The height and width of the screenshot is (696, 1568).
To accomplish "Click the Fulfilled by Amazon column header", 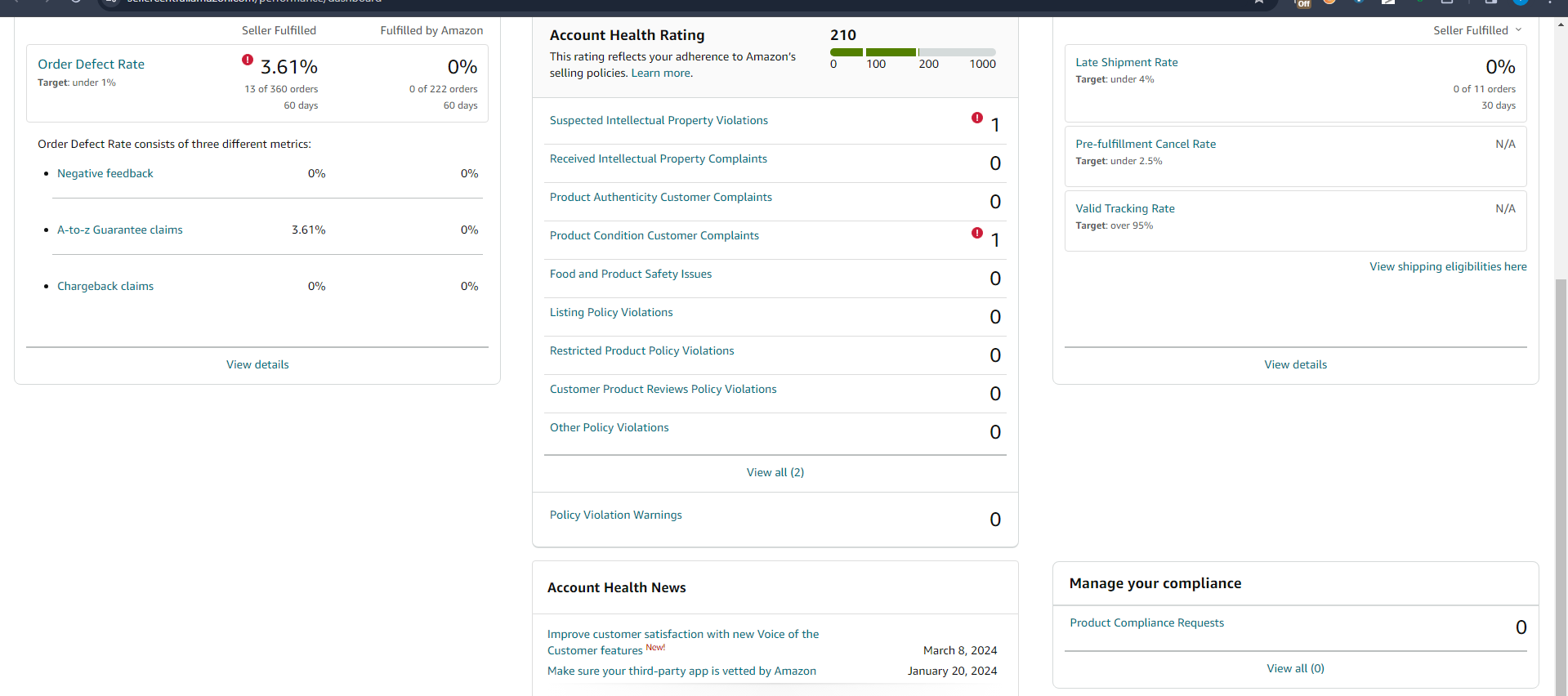I will click(x=431, y=30).
